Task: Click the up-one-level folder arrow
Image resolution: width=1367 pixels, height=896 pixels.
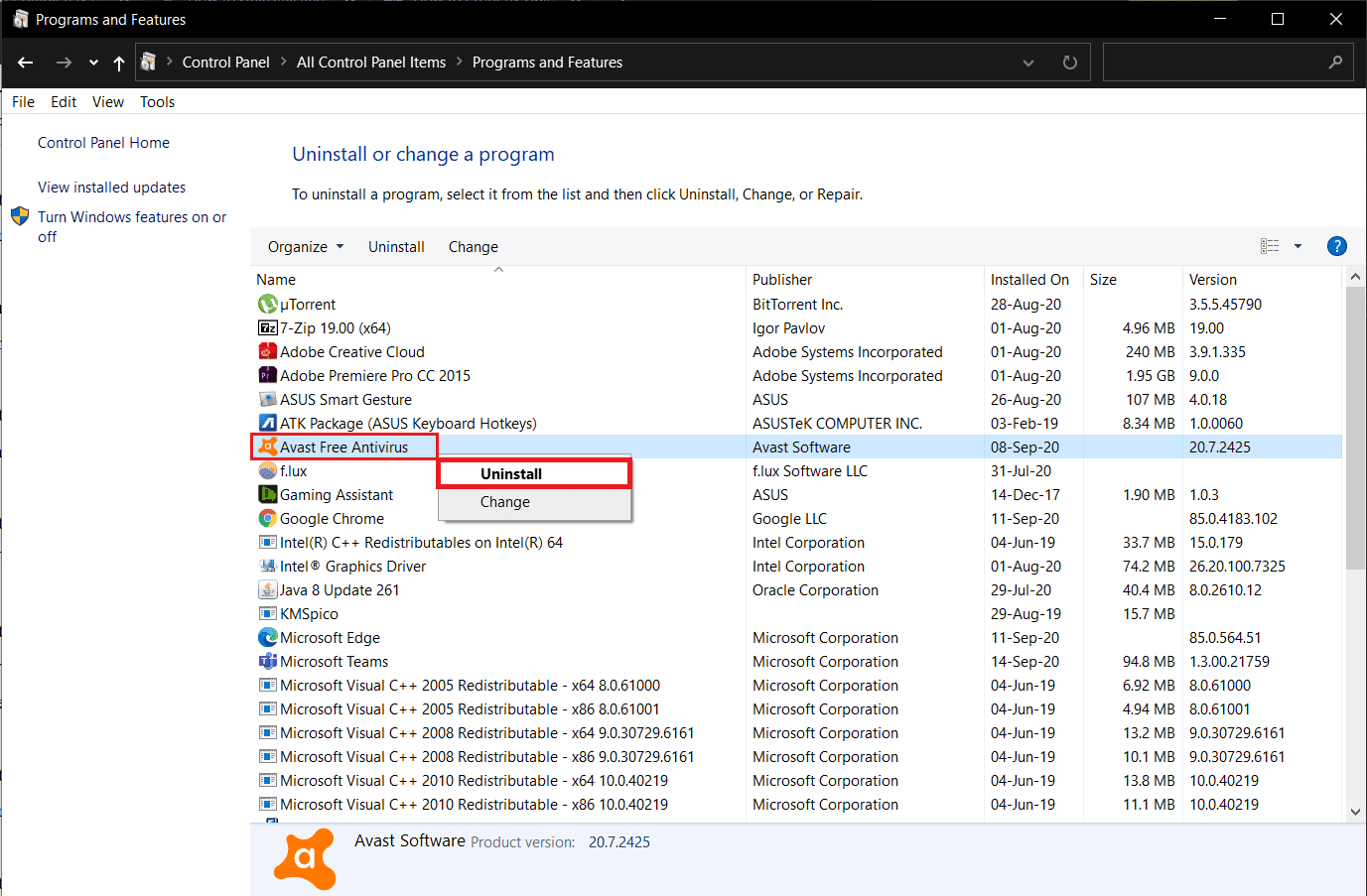Action: [x=118, y=62]
